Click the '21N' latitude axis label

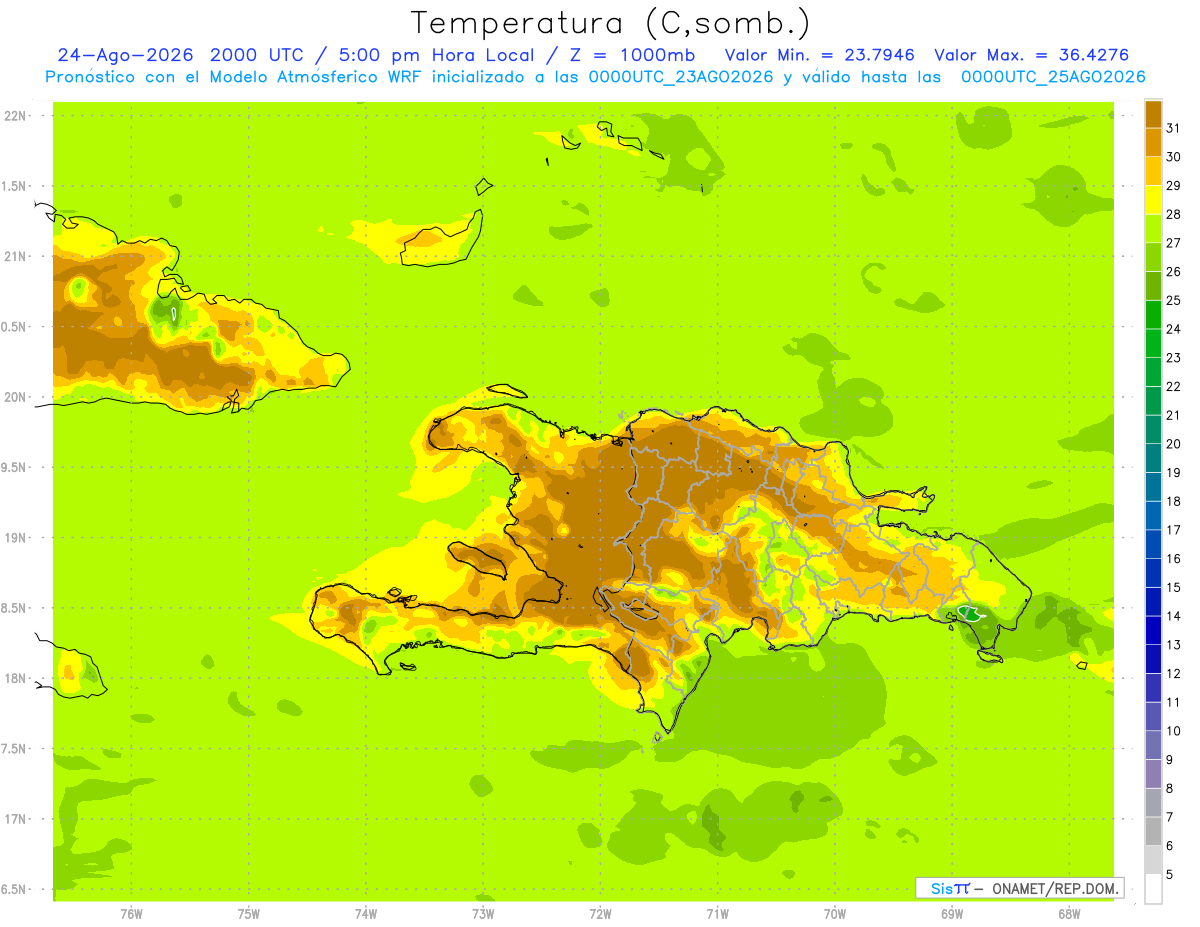14,256
